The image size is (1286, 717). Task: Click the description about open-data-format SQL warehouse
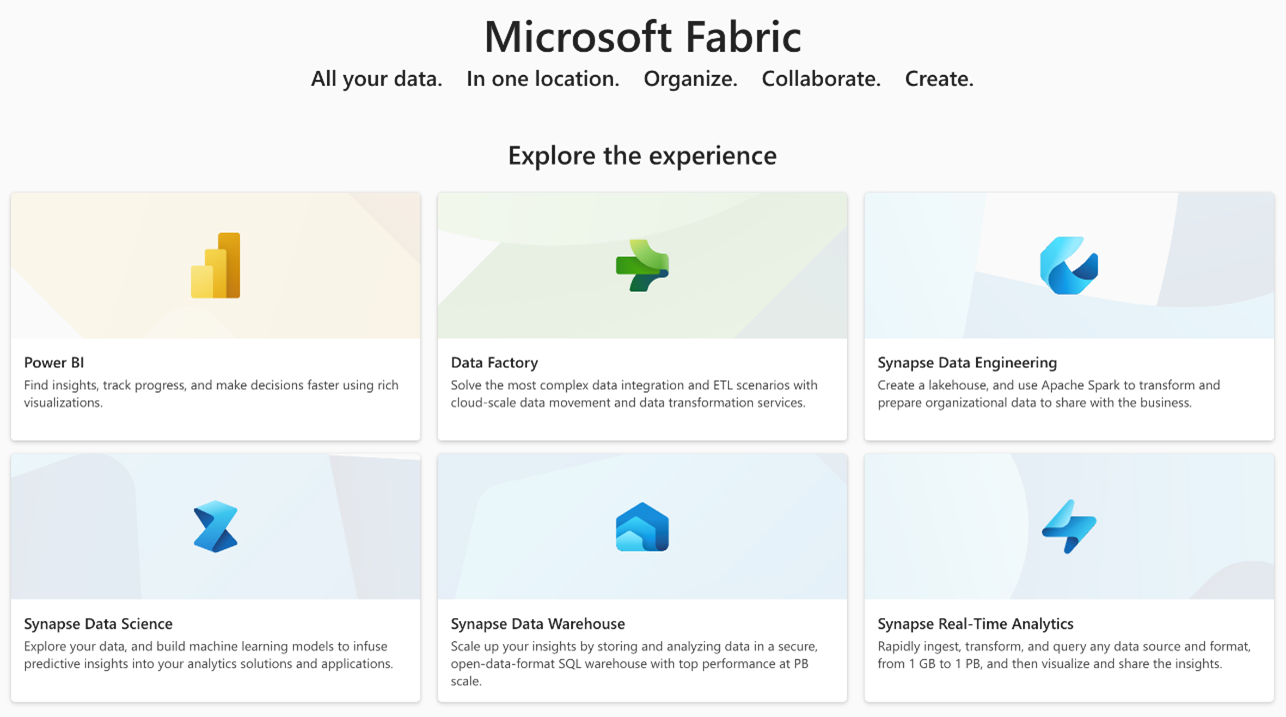[x=634, y=664]
